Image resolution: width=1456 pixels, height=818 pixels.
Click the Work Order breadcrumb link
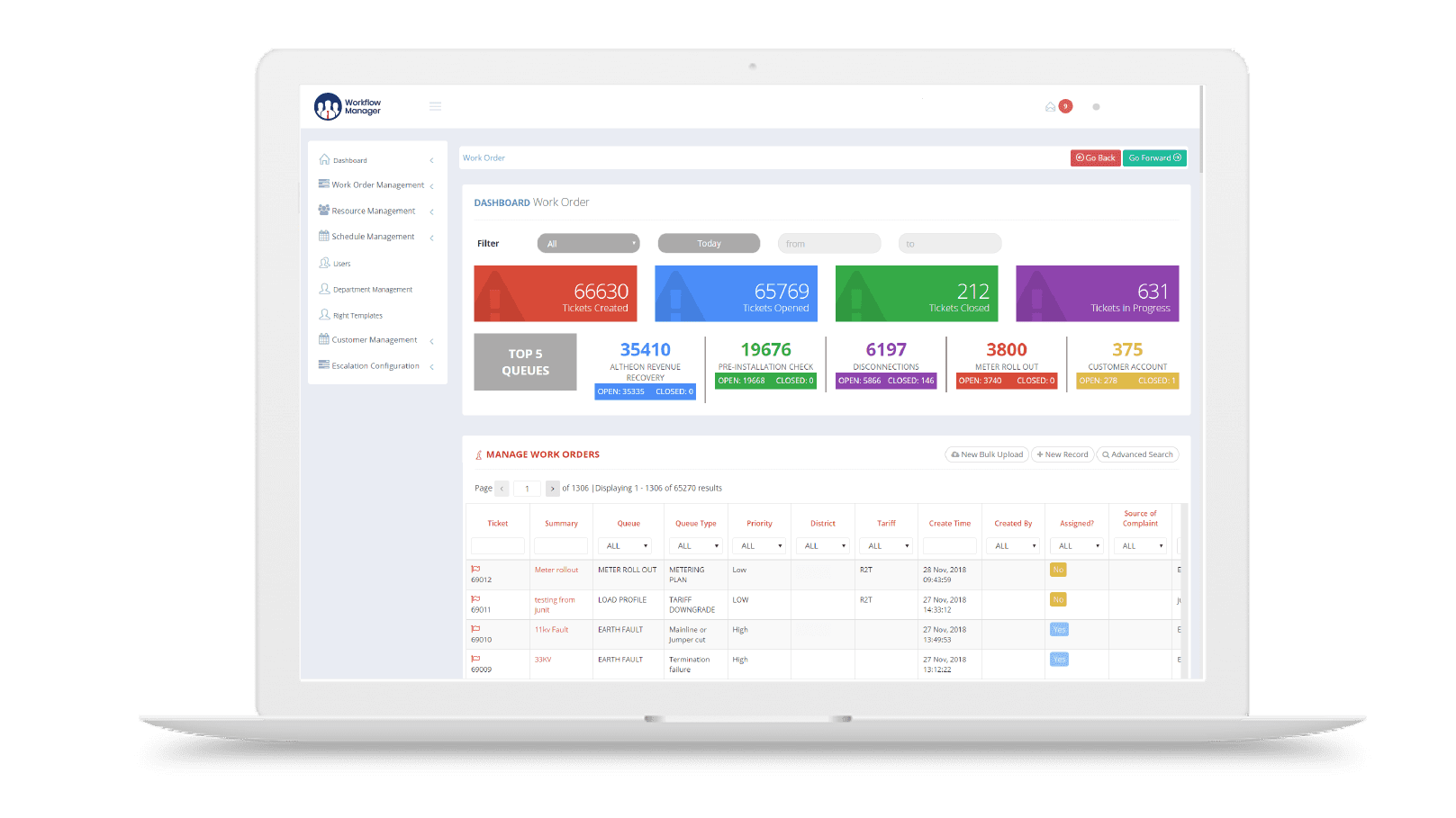tap(484, 157)
